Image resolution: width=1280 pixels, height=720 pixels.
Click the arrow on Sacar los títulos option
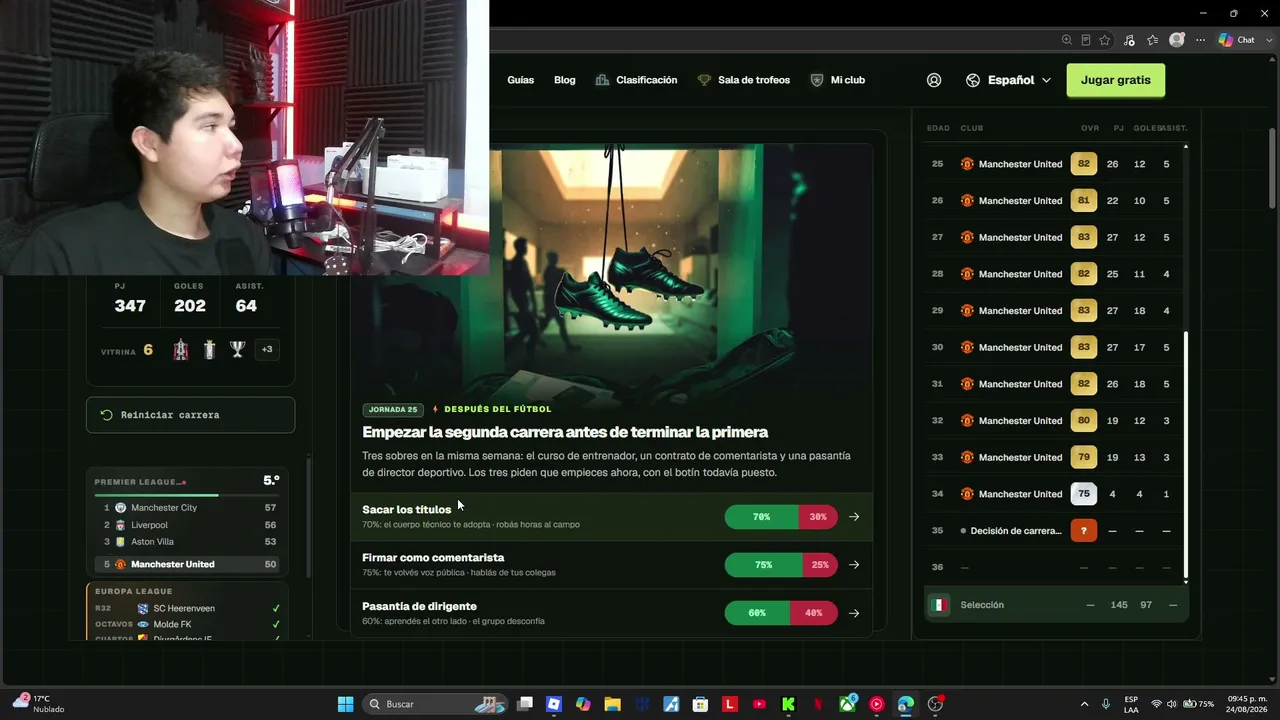(854, 517)
